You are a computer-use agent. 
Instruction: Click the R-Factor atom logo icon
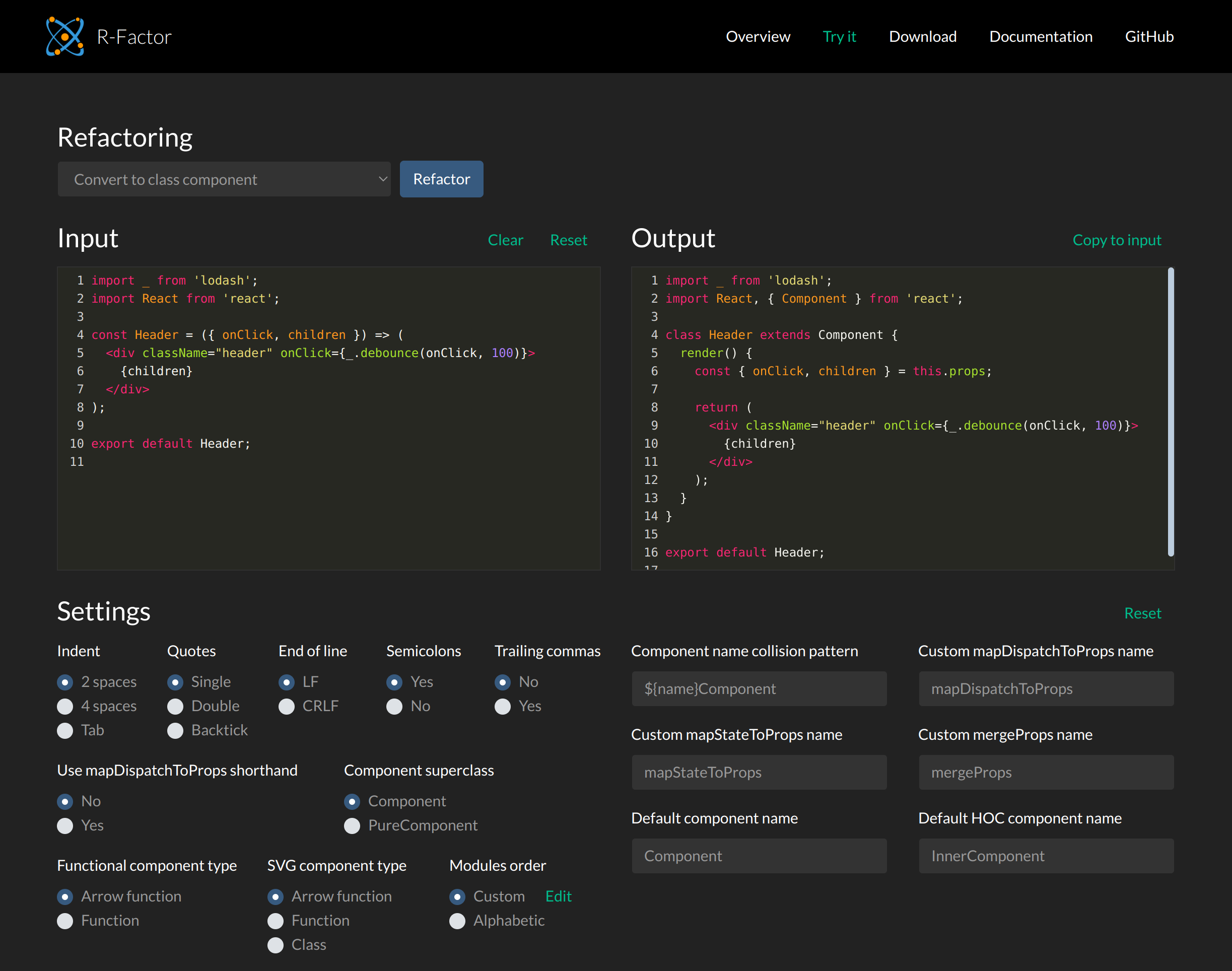(x=65, y=36)
